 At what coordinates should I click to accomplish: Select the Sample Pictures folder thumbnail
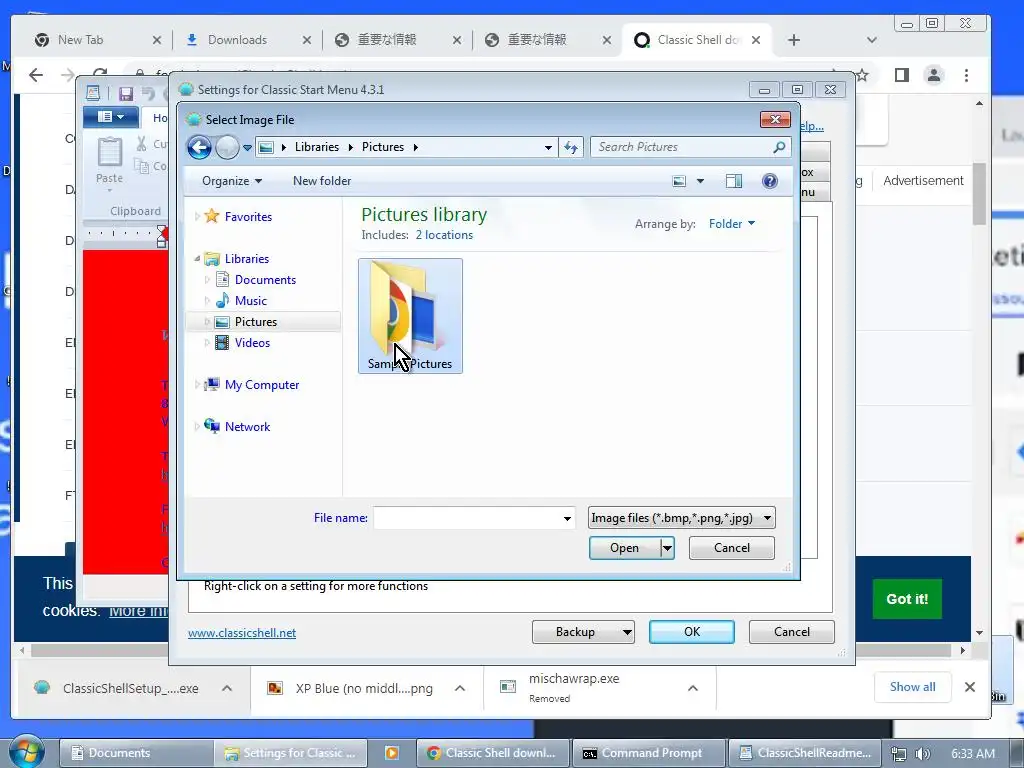[410, 315]
